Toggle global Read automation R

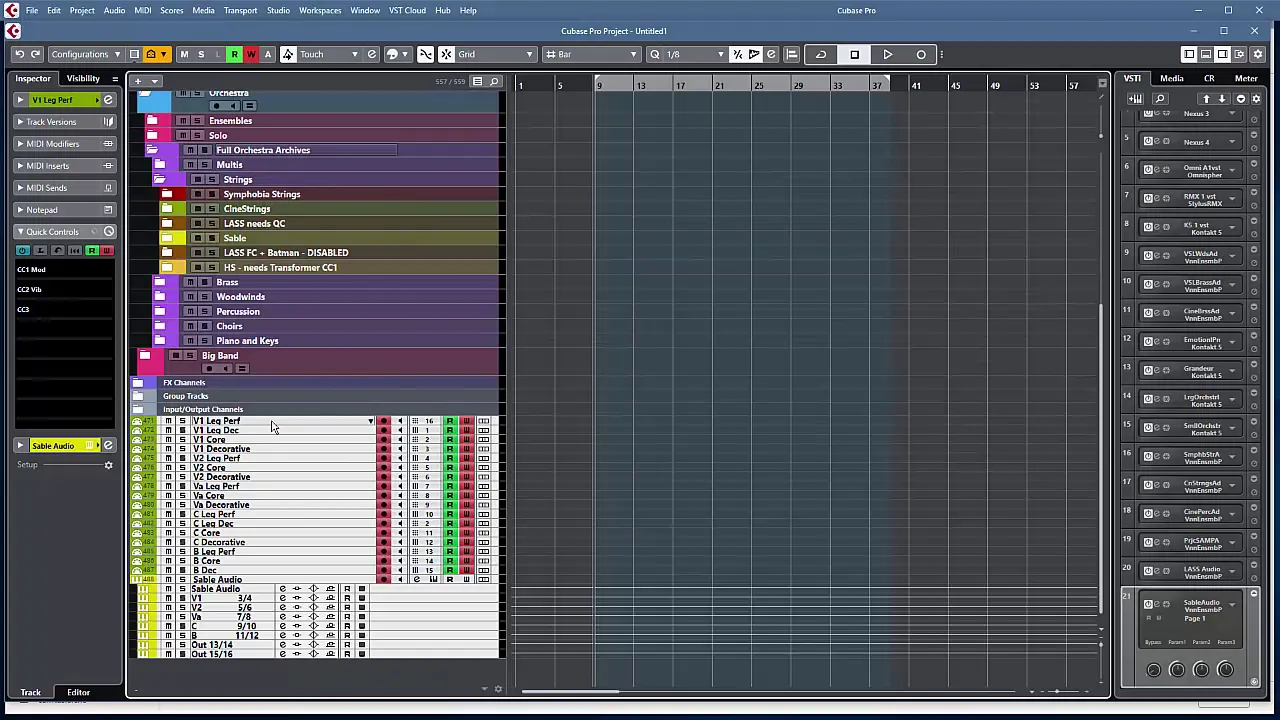[x=234, y=54]
